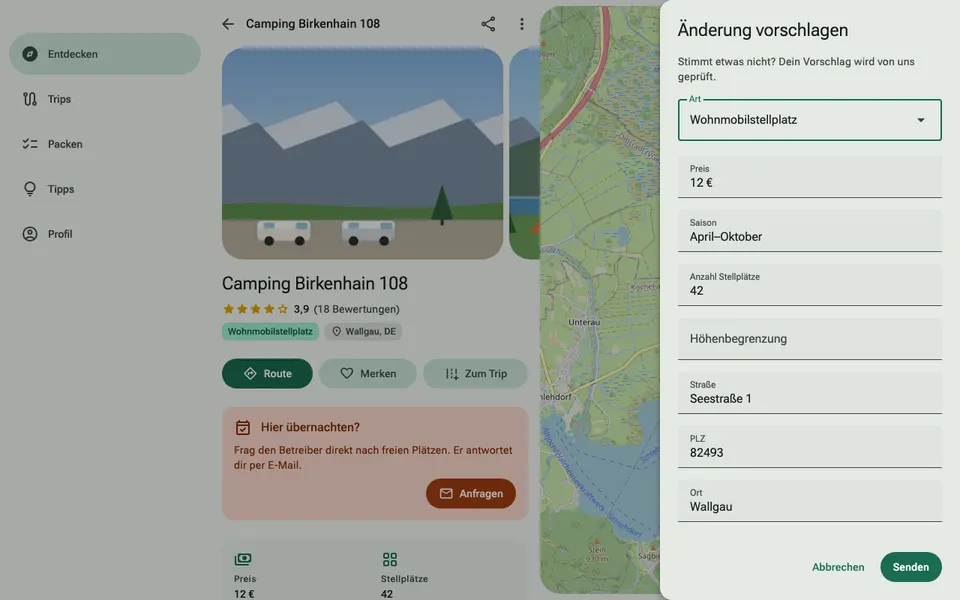Open the Entdecken navigation item
960x600 pixels.
pos(105,54)
